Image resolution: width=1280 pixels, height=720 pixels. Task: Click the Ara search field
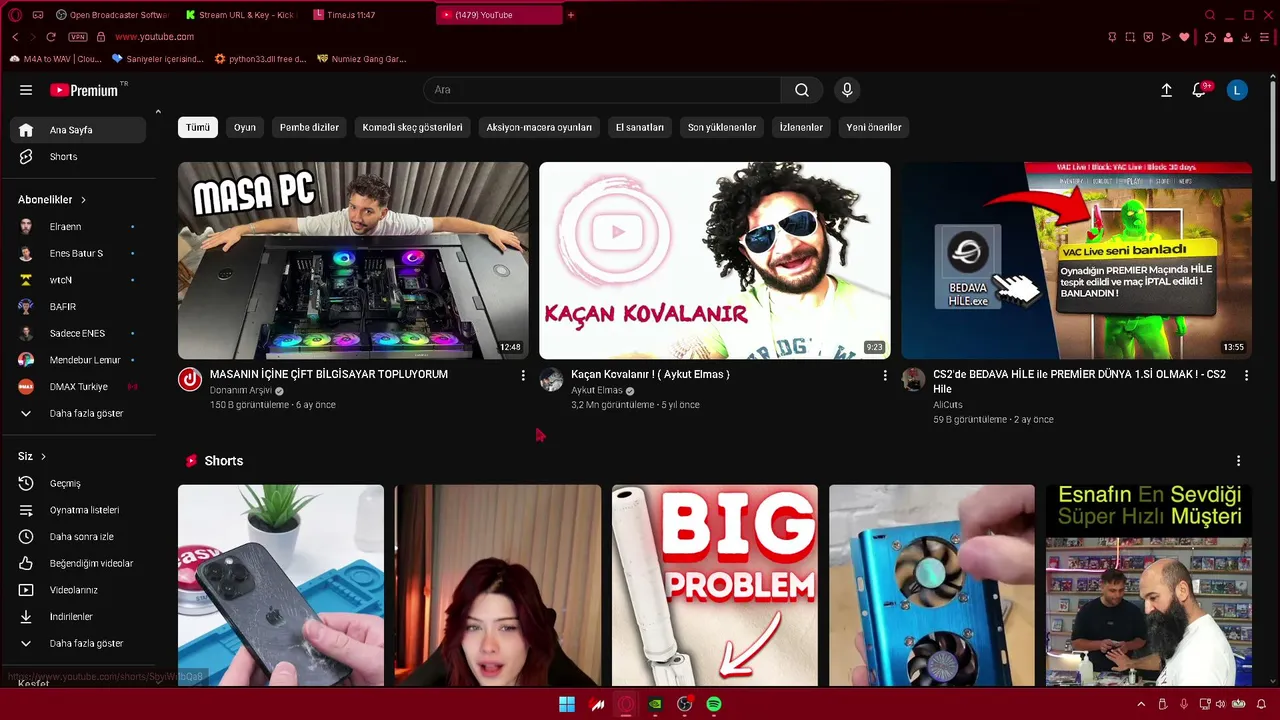point(602,90)
